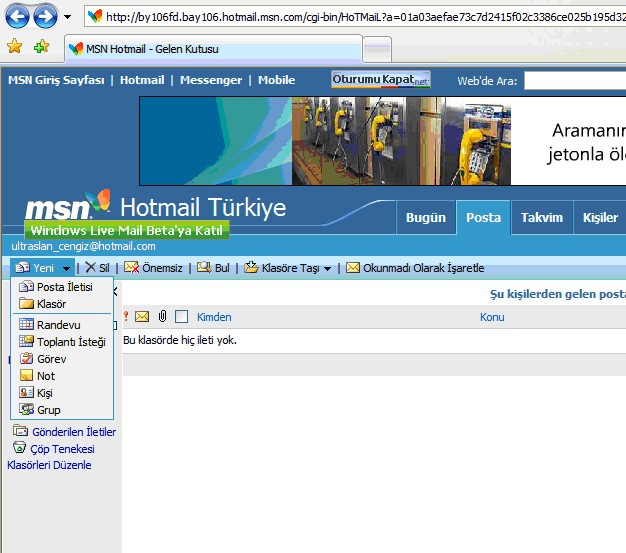The height and width of the screenshot is (553, 626).
Task: Click the Windows Live Mail Beta'ya Katıl button
Action: point(127,230)
